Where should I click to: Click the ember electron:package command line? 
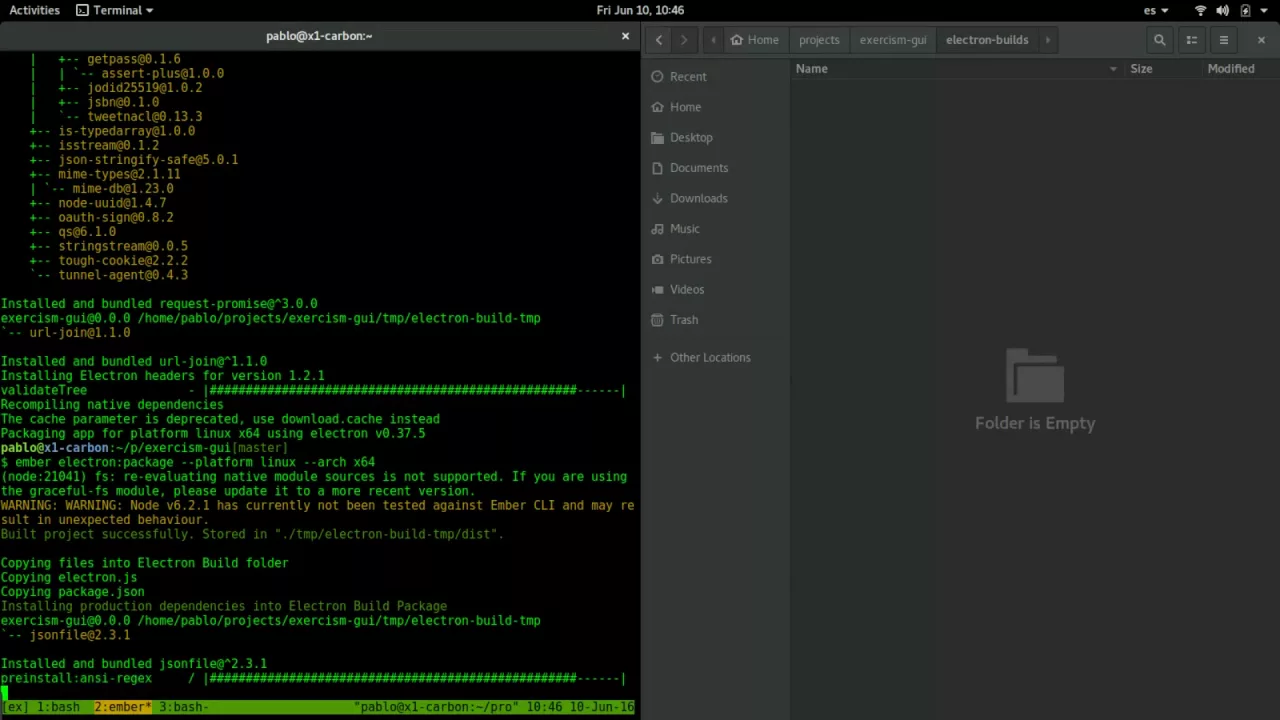(x=195, y=462)
